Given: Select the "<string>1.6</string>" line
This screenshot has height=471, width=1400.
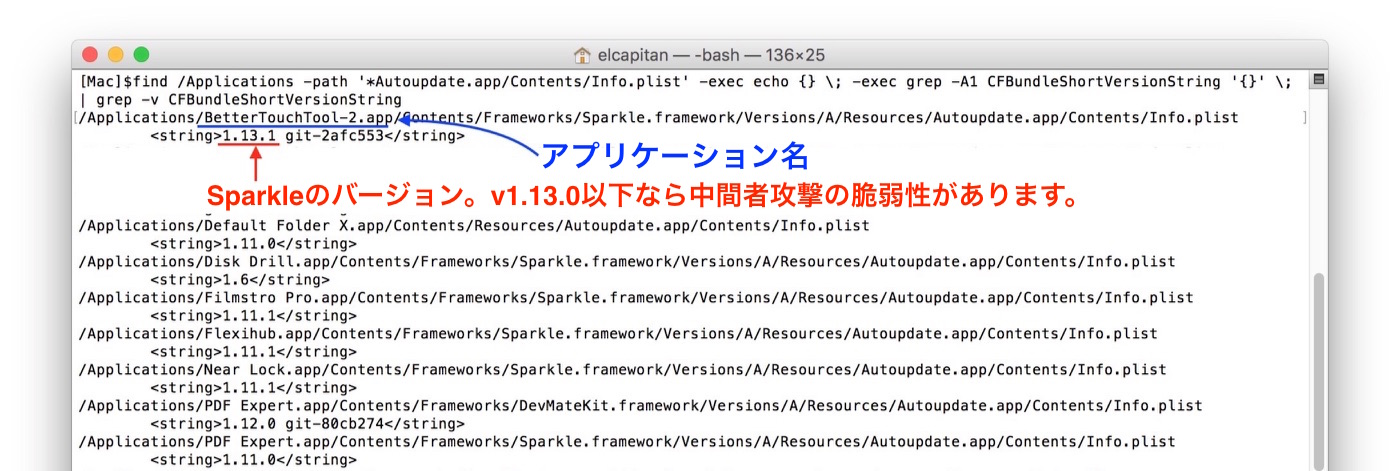Looking at the screenshot, I should pyautogui.click(x=240, y=280).
